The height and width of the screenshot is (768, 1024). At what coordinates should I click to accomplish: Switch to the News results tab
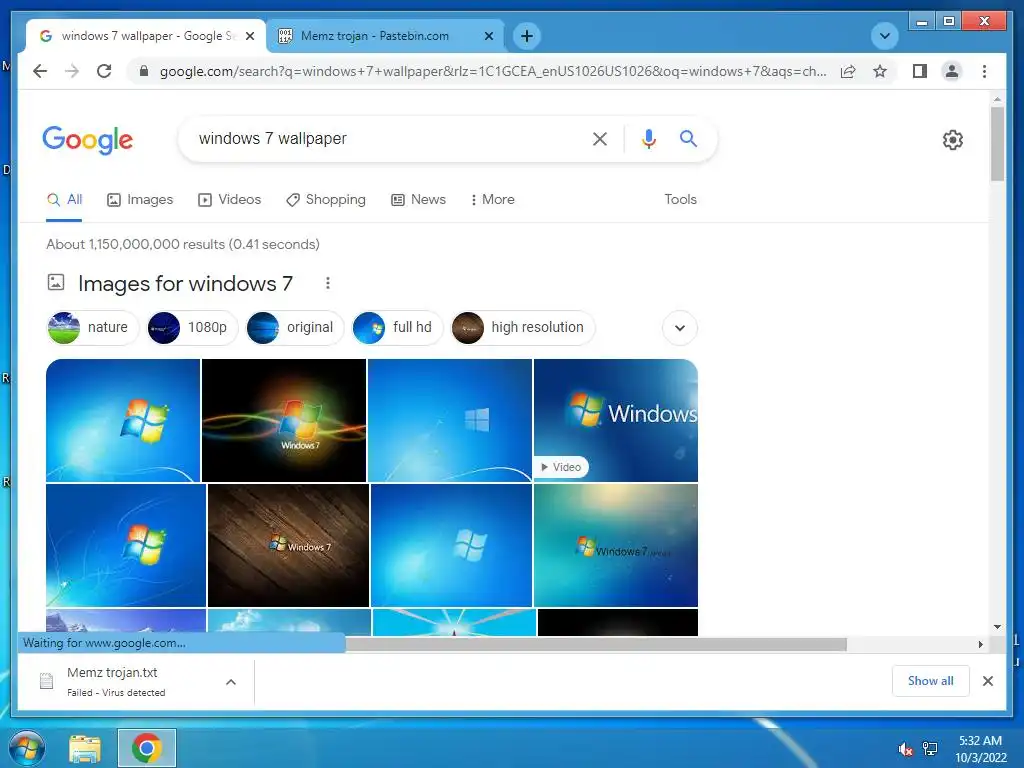(x=418, y=200)
